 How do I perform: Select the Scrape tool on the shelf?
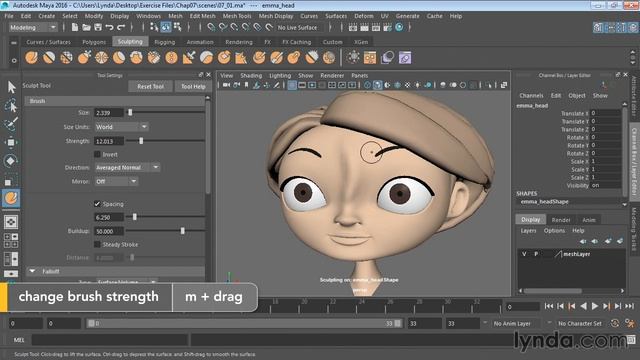224,58
